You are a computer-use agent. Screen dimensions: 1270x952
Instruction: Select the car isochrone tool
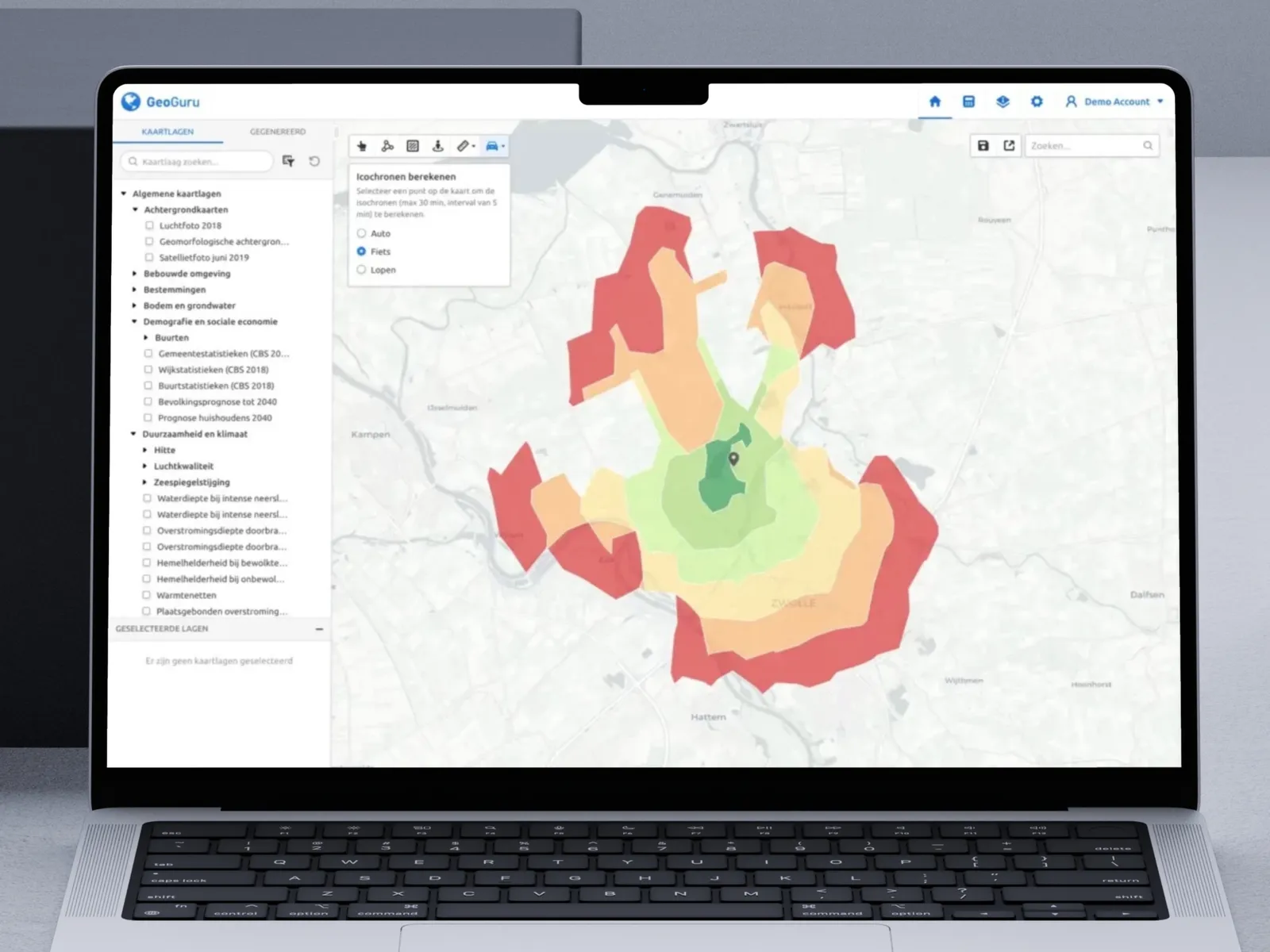491,146
